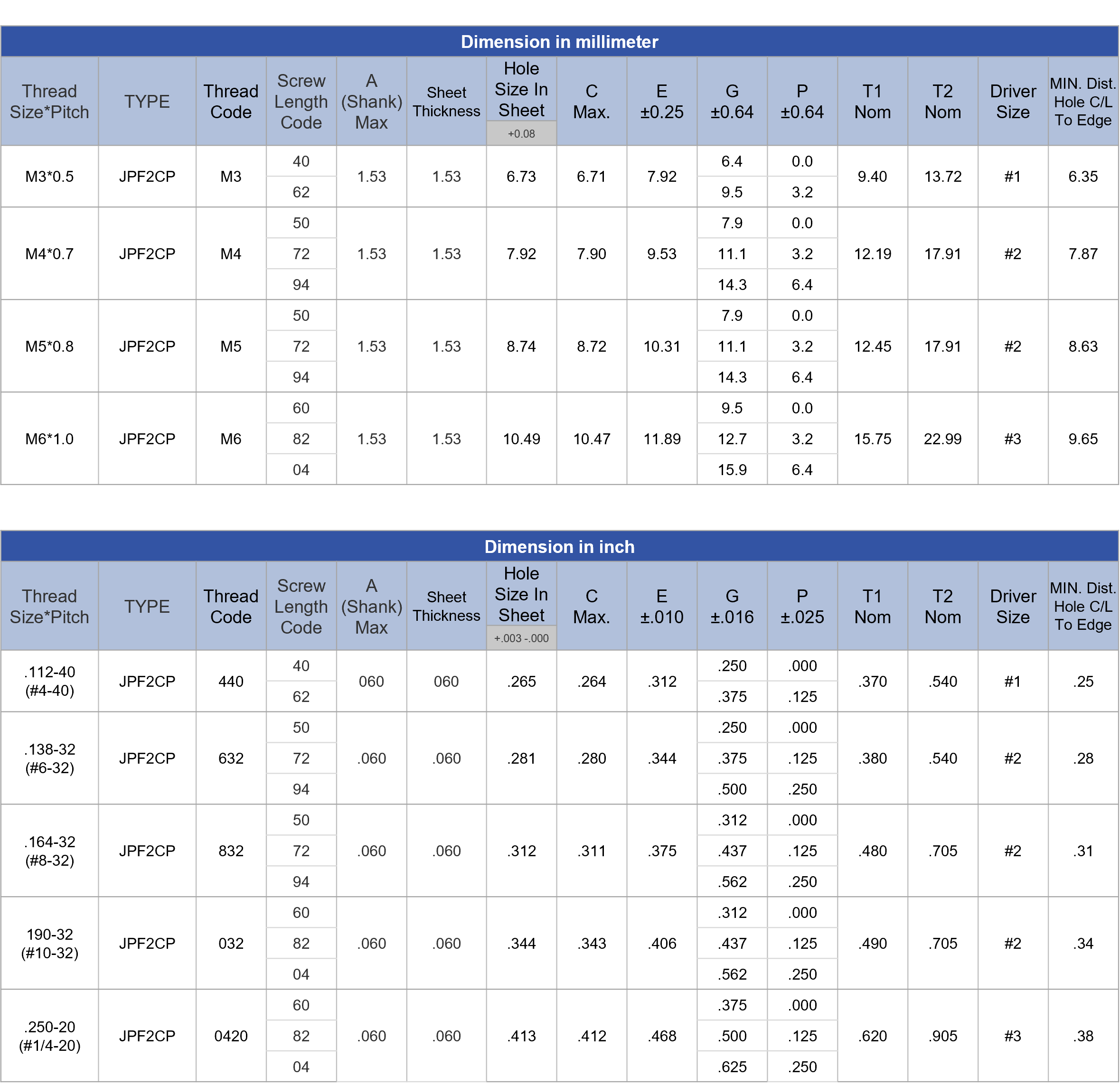
Task: Select the .112-40 (#4-40) thread cell
Action: [x=50, y=681]
